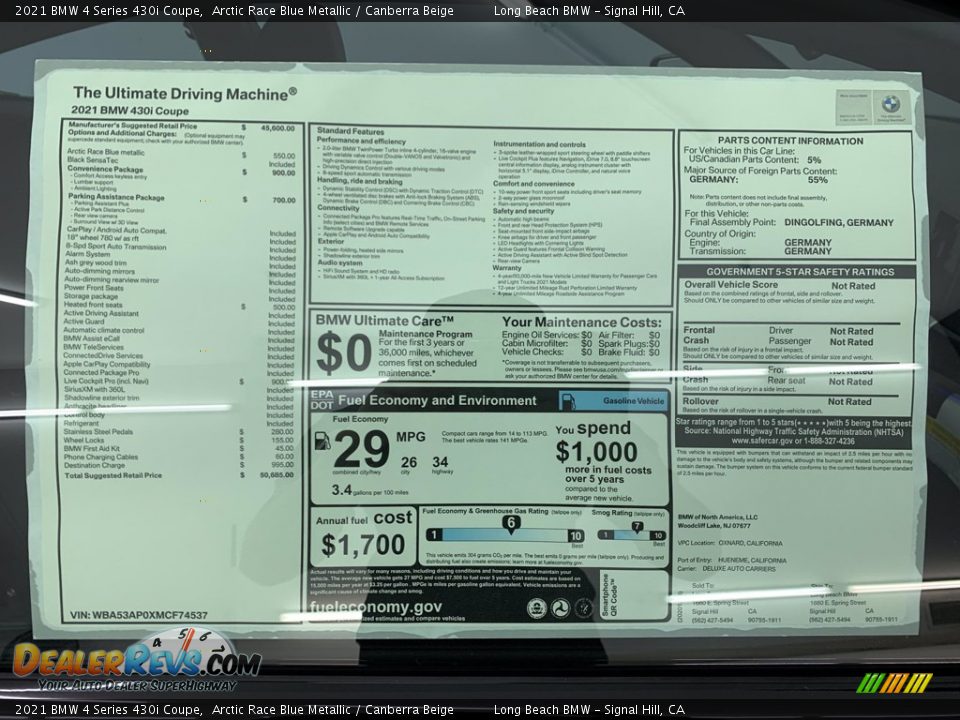Screen dimensions: 960x720
Task: Click "Carrier: DELUXE AUTO CARRIERS" line
Action: pyautogui.click(x=727, y=569)
